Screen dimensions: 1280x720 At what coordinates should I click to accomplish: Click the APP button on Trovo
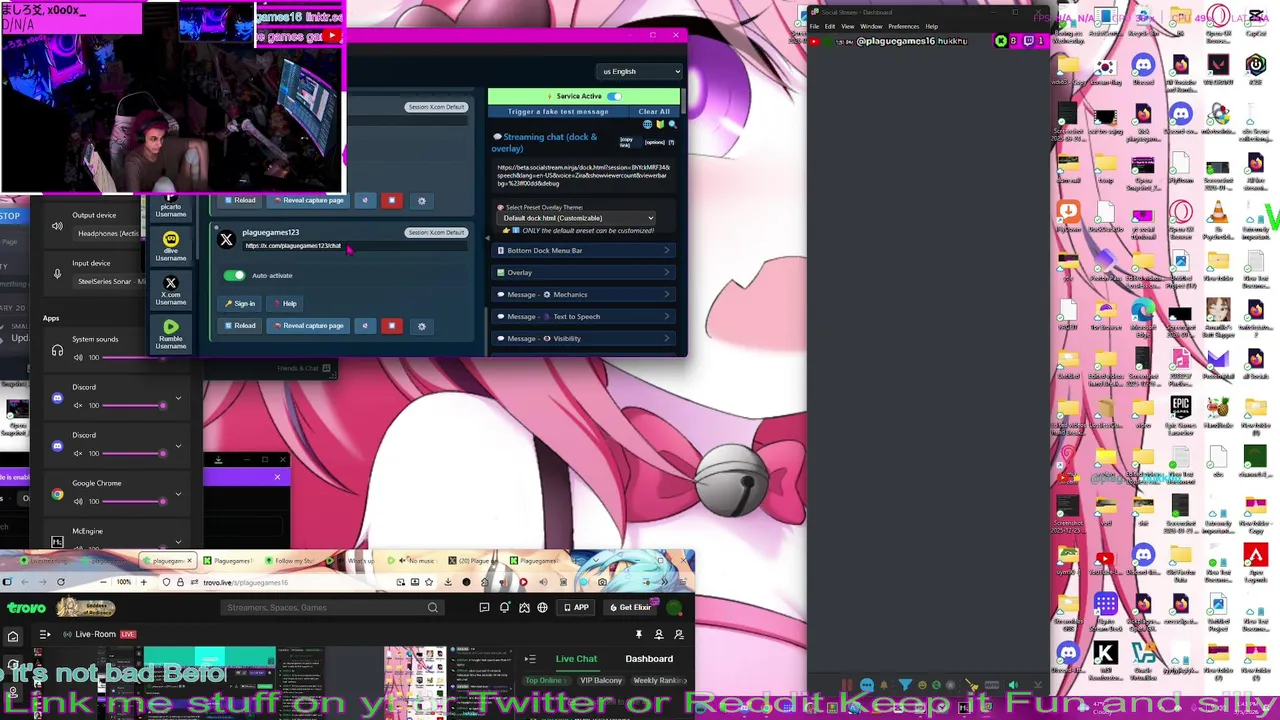point(576,607)
